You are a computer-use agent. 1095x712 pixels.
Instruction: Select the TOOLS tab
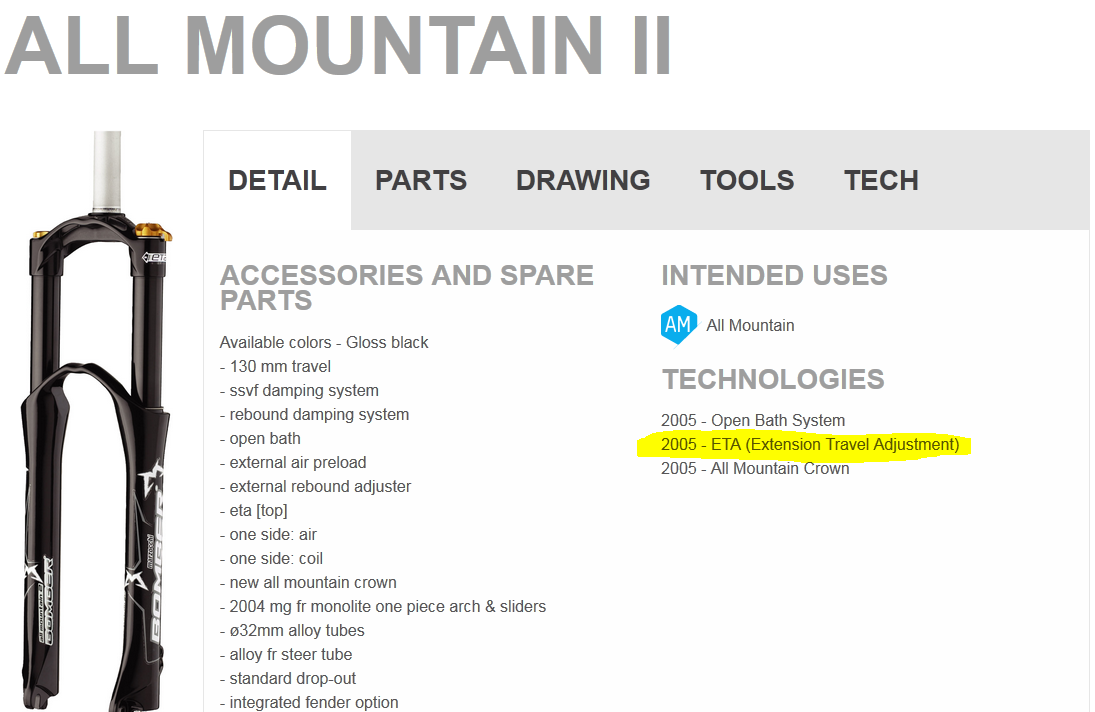click(747, 180)
